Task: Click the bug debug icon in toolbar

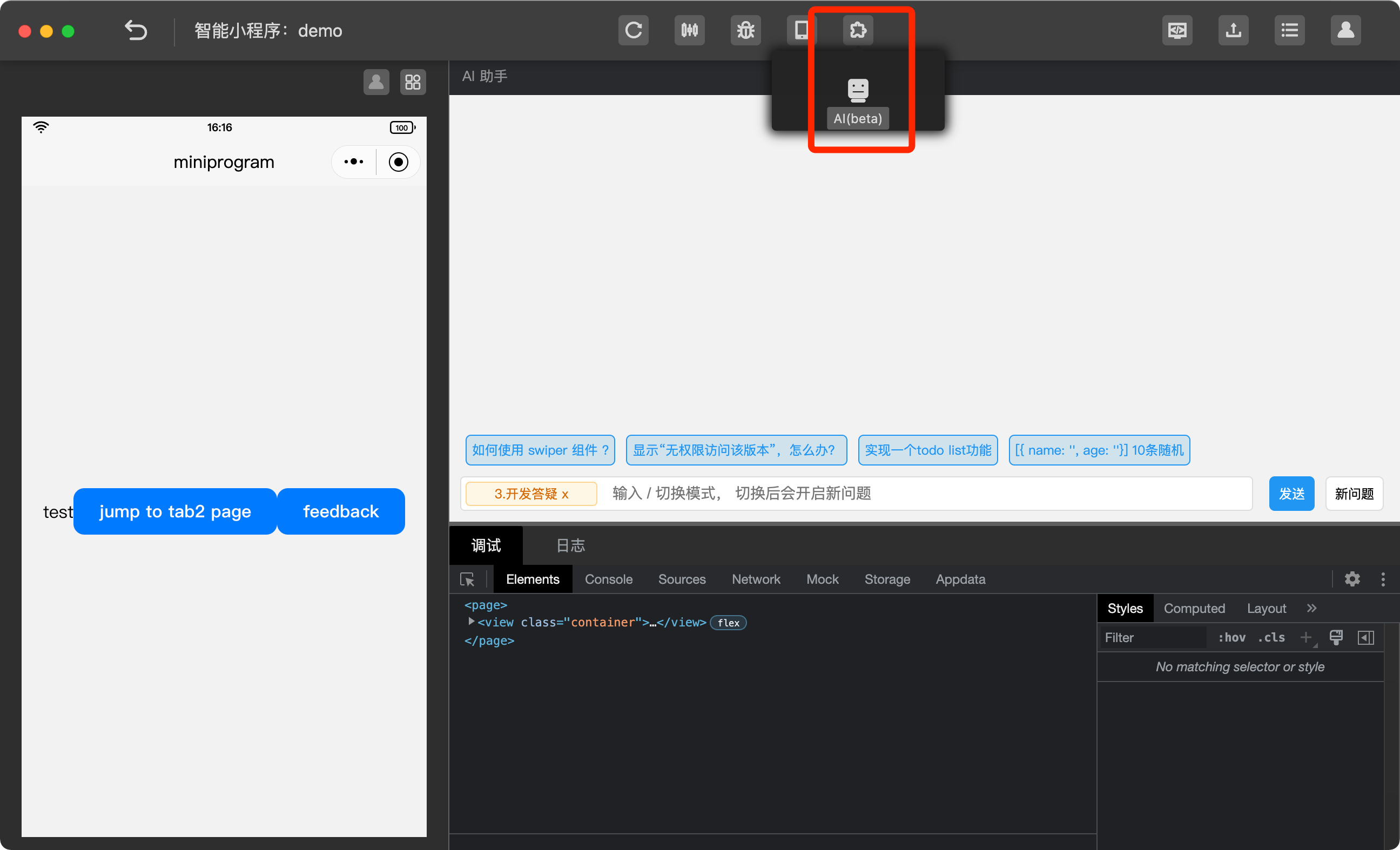Action: coord(745,30)
